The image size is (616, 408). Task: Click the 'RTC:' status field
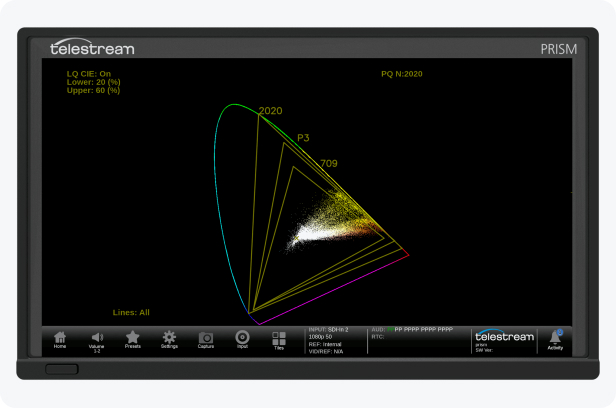click(x=378, y=337)
